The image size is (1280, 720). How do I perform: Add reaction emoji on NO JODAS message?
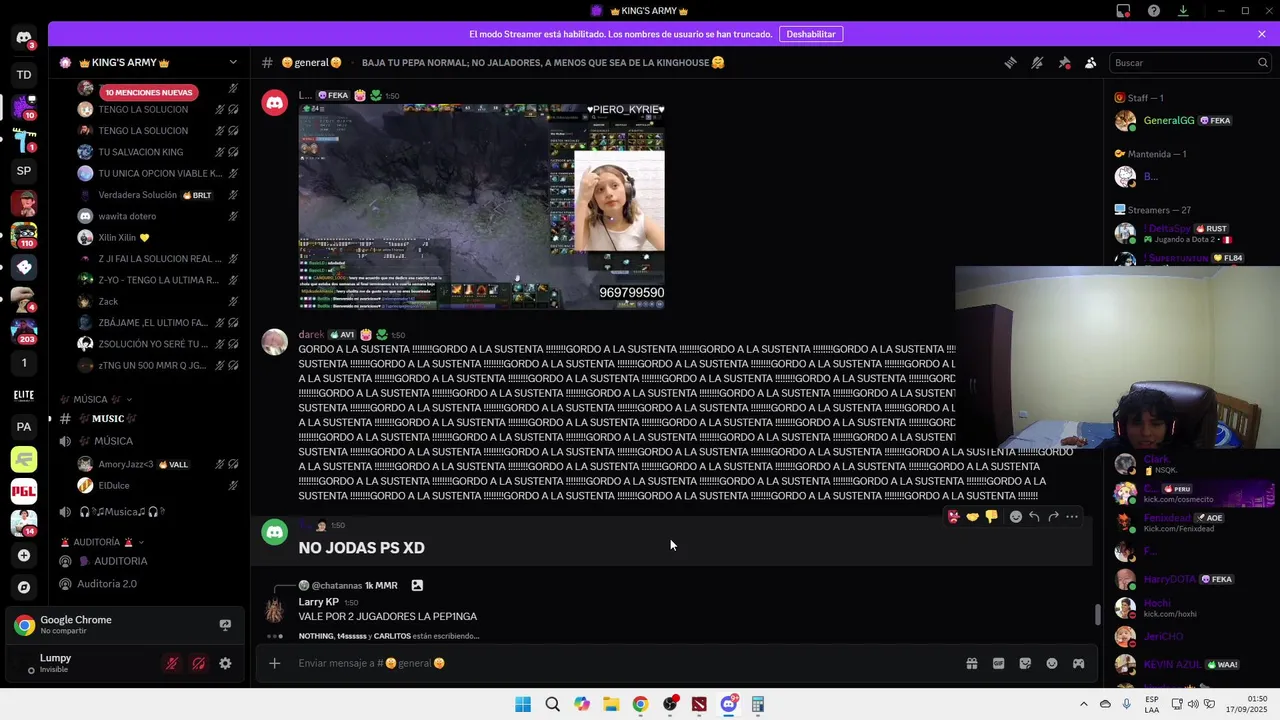click(1015, 517)
